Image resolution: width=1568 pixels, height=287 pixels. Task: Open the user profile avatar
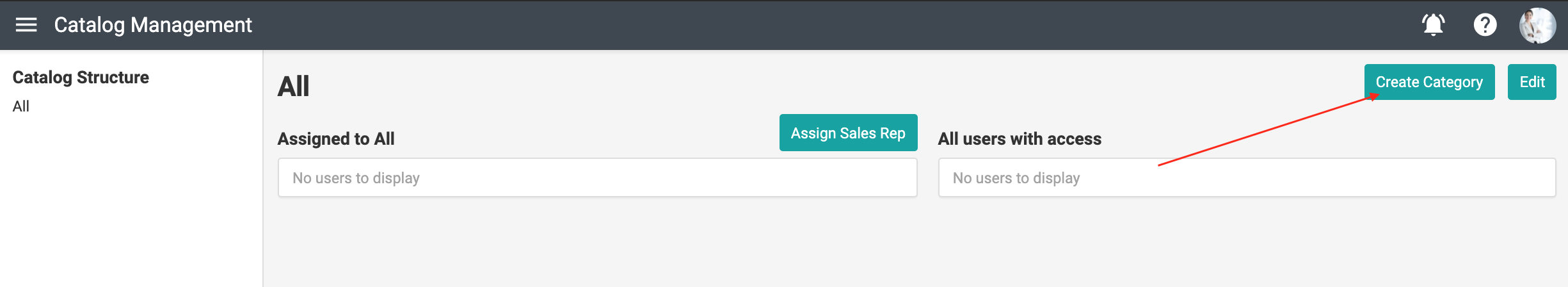coord(1537,26)
